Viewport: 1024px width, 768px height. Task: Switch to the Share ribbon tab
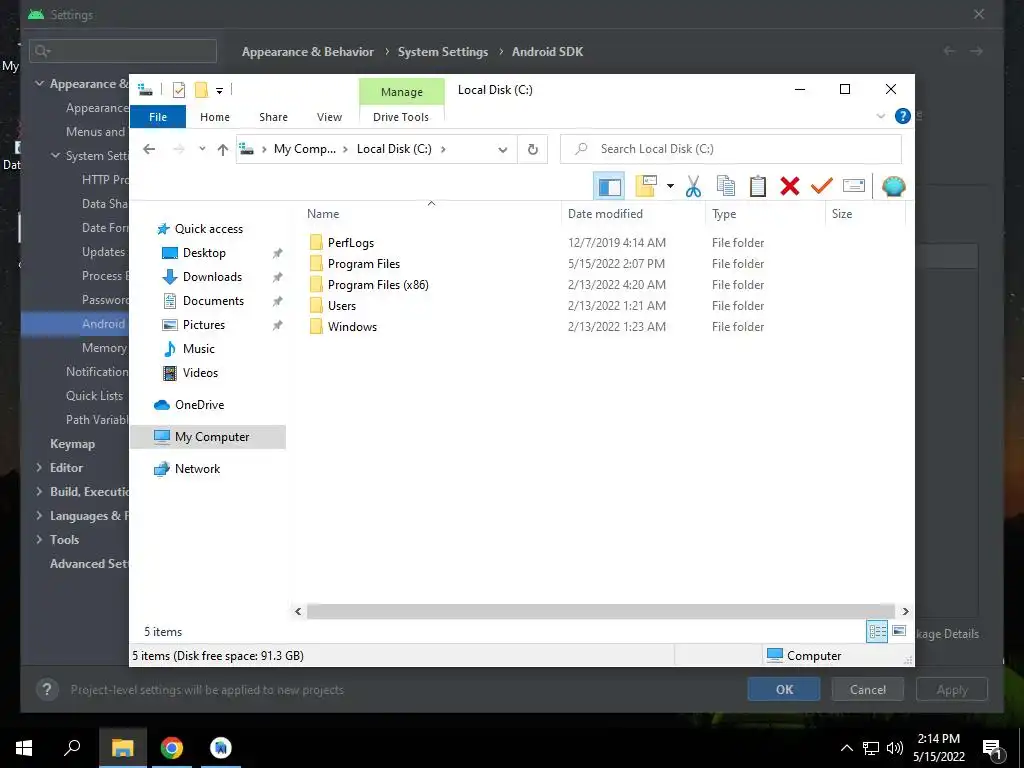pyautogui.click(x=273, y=117)
